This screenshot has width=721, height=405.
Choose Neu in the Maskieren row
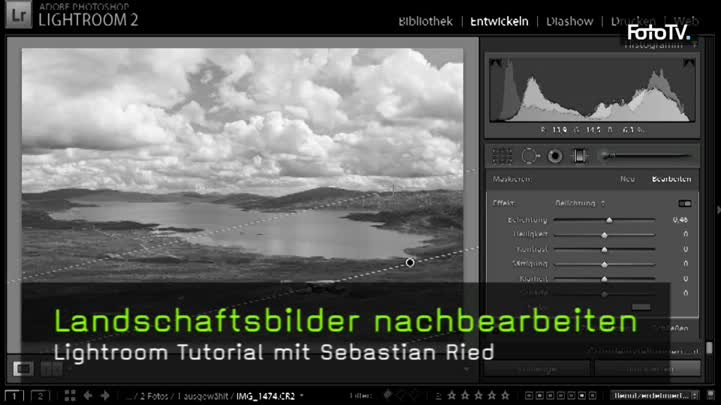click(x=627, y=179)
